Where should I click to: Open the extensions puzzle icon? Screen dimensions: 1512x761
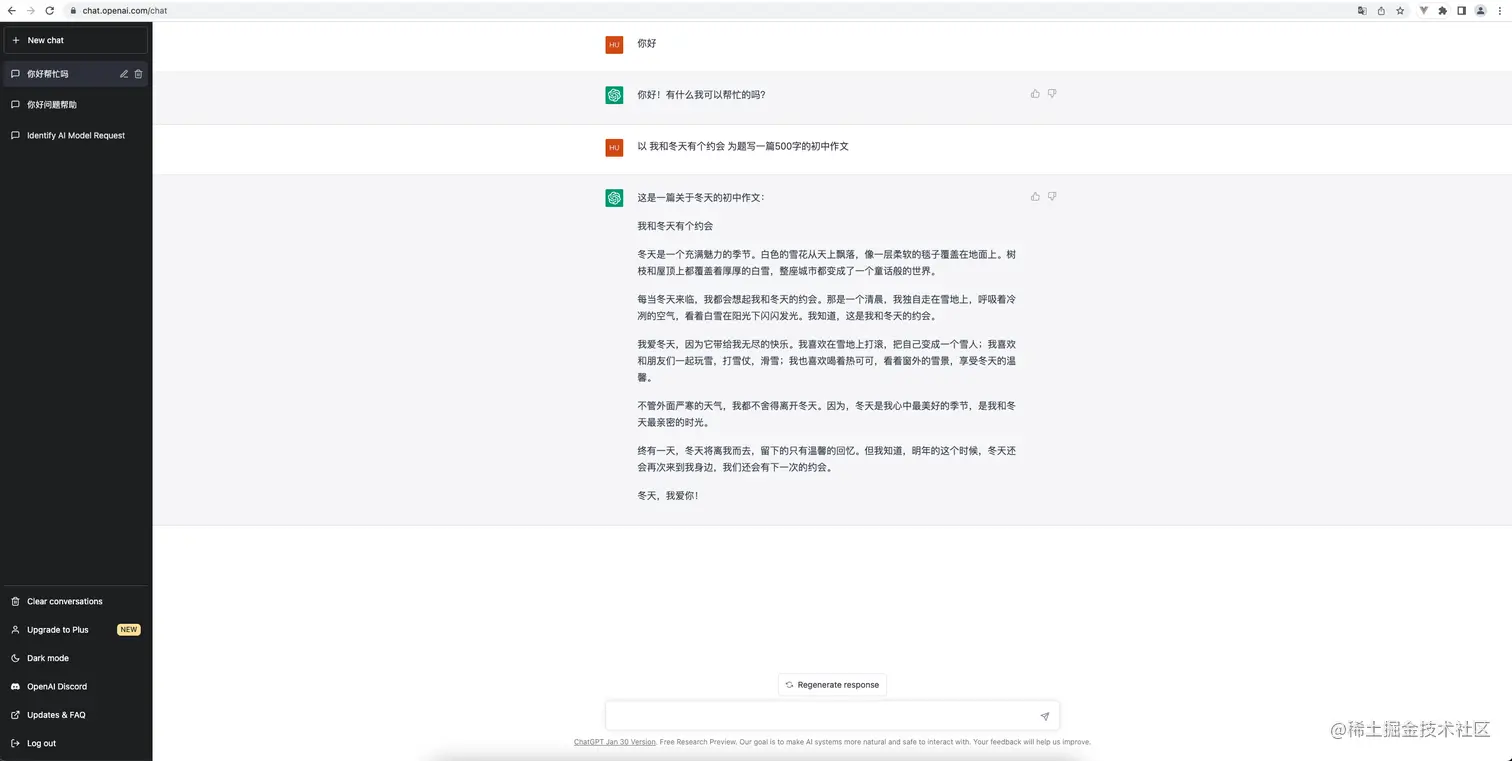(1442, 10)
